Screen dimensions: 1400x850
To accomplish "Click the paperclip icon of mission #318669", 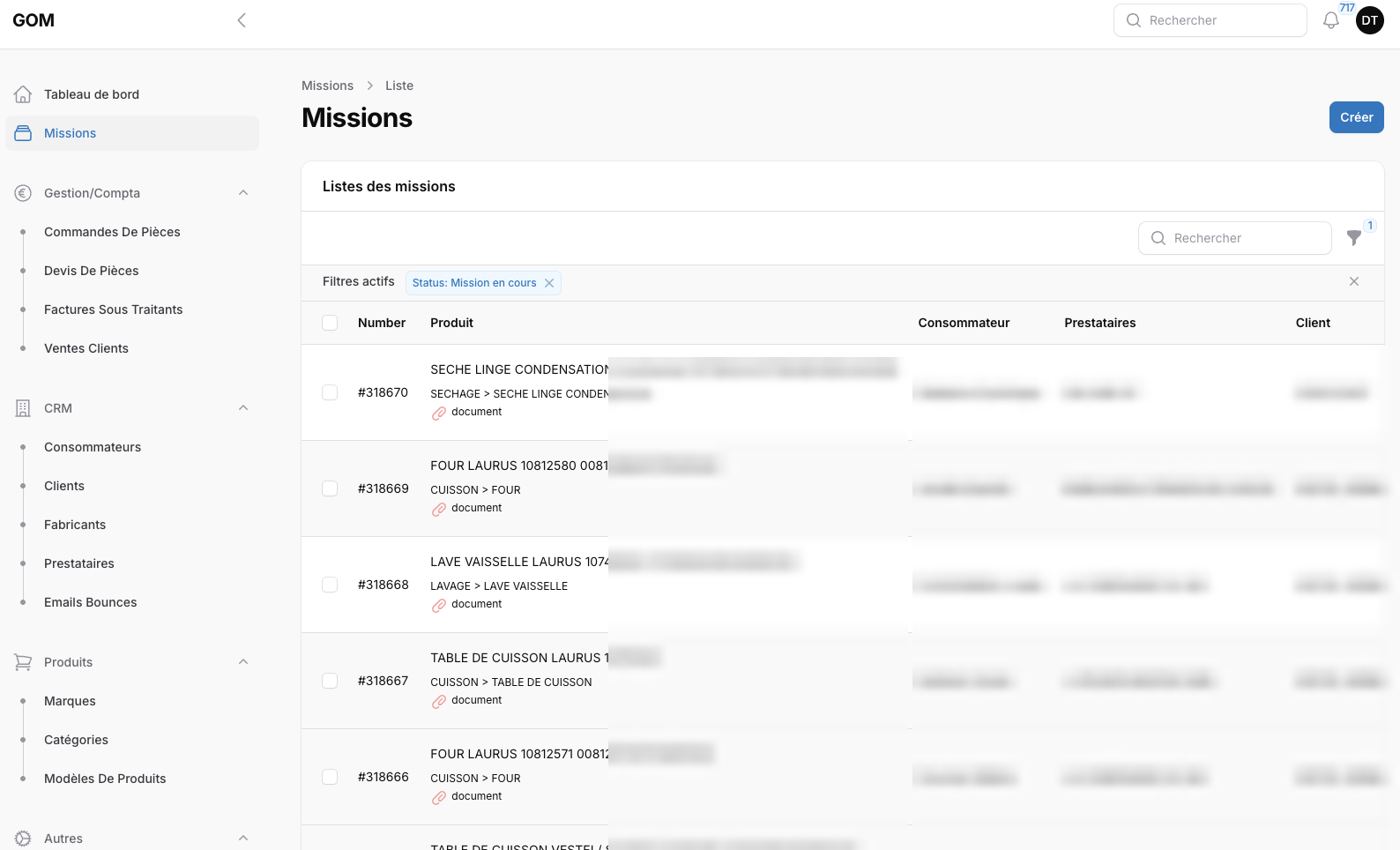I will (438, 509).
